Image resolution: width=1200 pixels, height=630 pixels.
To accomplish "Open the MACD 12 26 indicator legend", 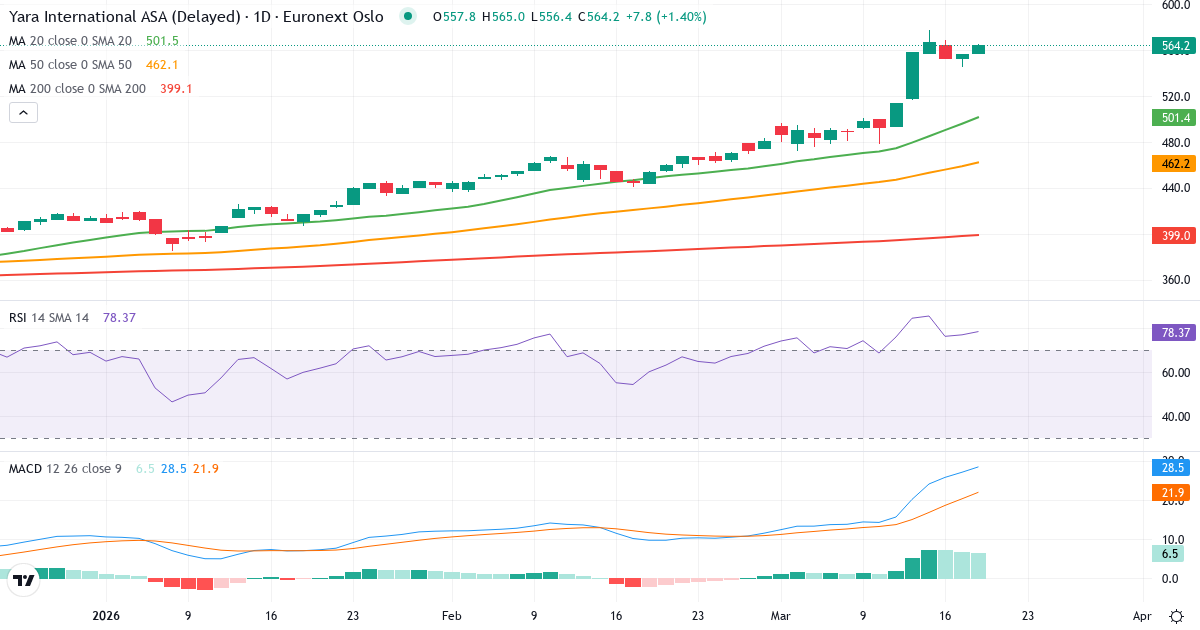I will click(x=66, y=469).
